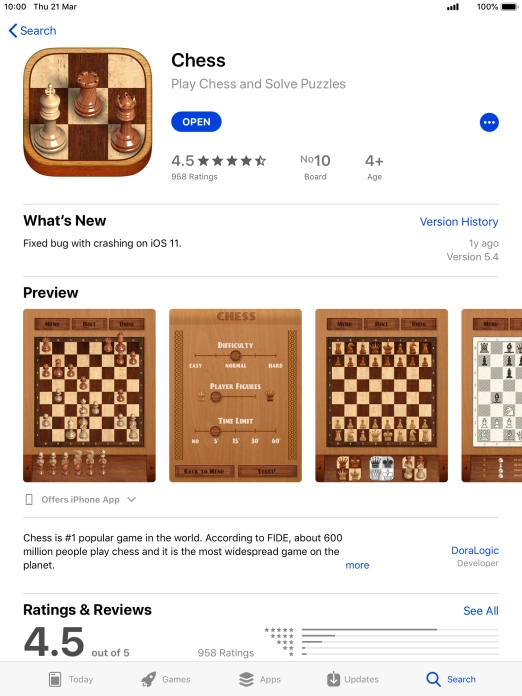Open the Apps tab icon
Screen dimensions: 522x696
pyautogui.click(x=246, y=679)
